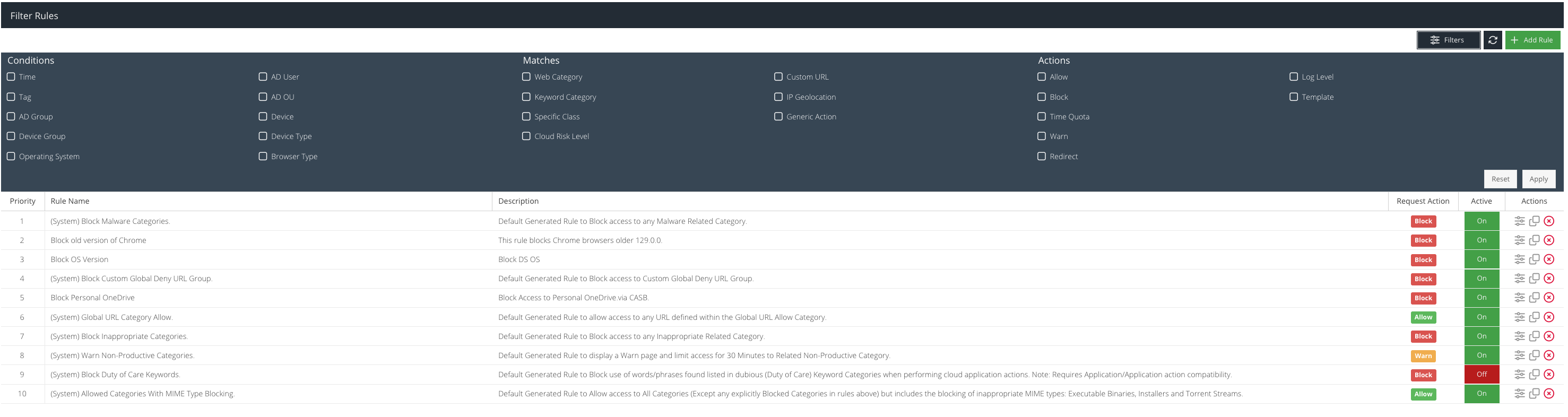The image size is (1568, 417).
Task: Click the Add Rule button
Action: coord(1532,40)
